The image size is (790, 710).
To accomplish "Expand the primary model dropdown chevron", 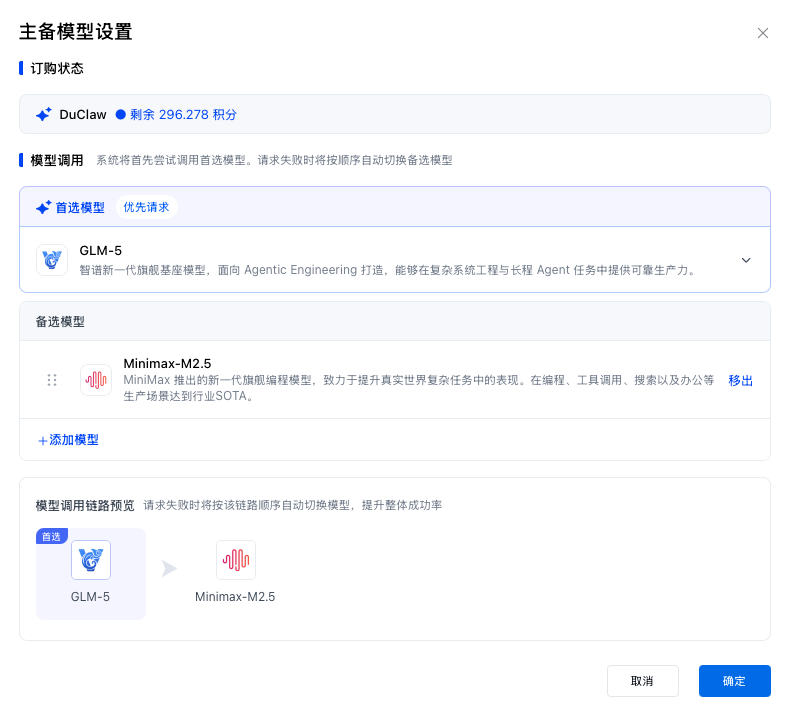I will click(746, 260).
